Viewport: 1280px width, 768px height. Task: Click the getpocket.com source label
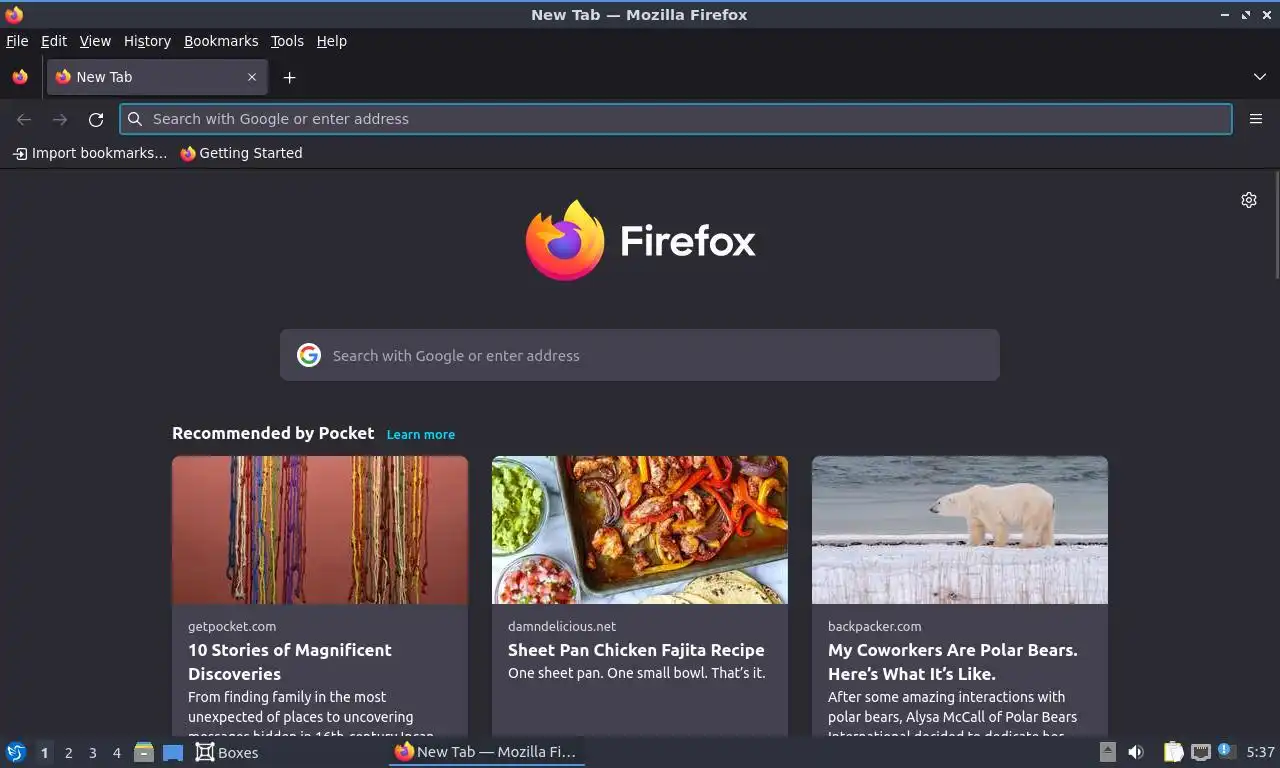click(232, 627)
